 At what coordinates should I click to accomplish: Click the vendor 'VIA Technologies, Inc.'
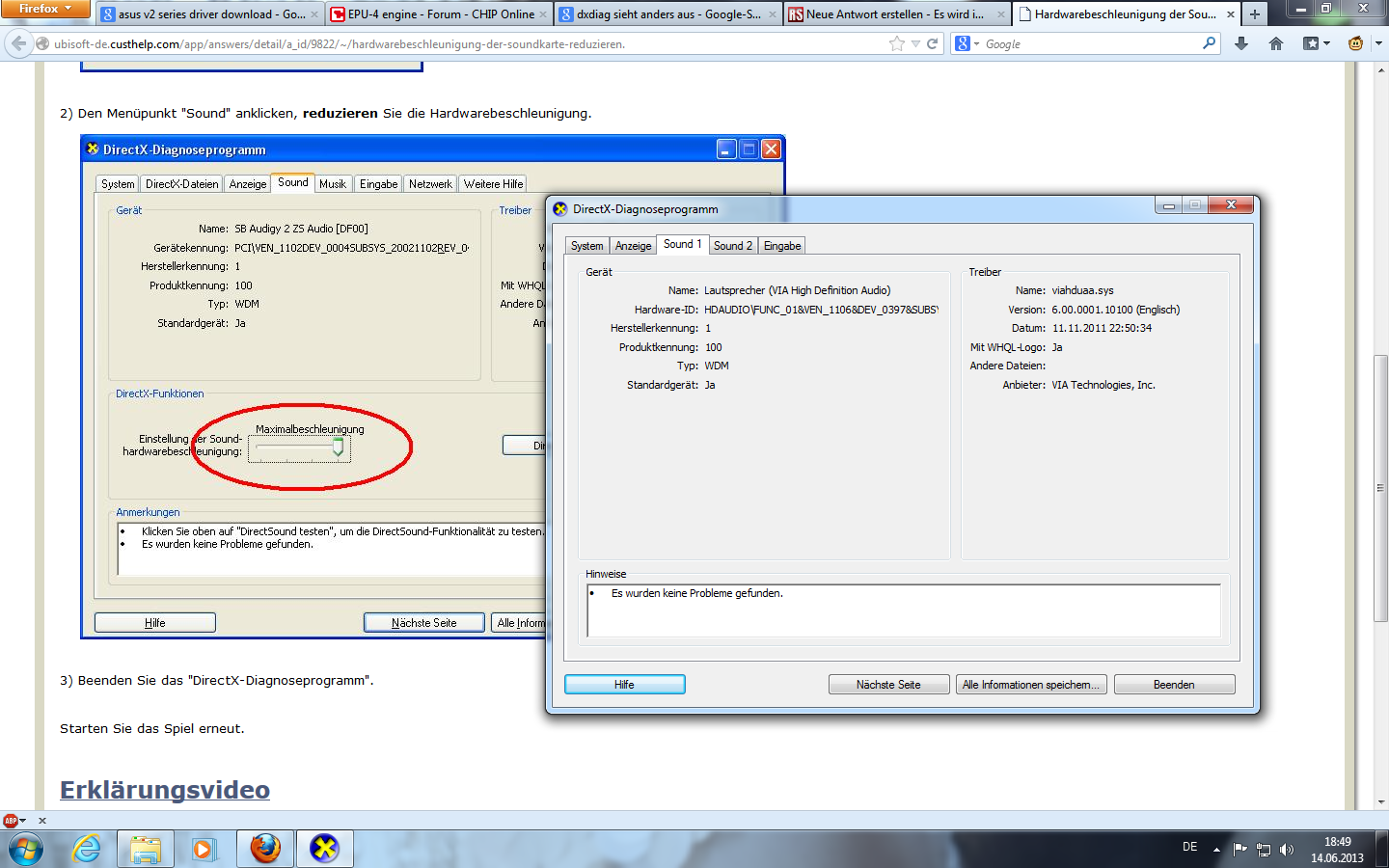coord(1103,385)
